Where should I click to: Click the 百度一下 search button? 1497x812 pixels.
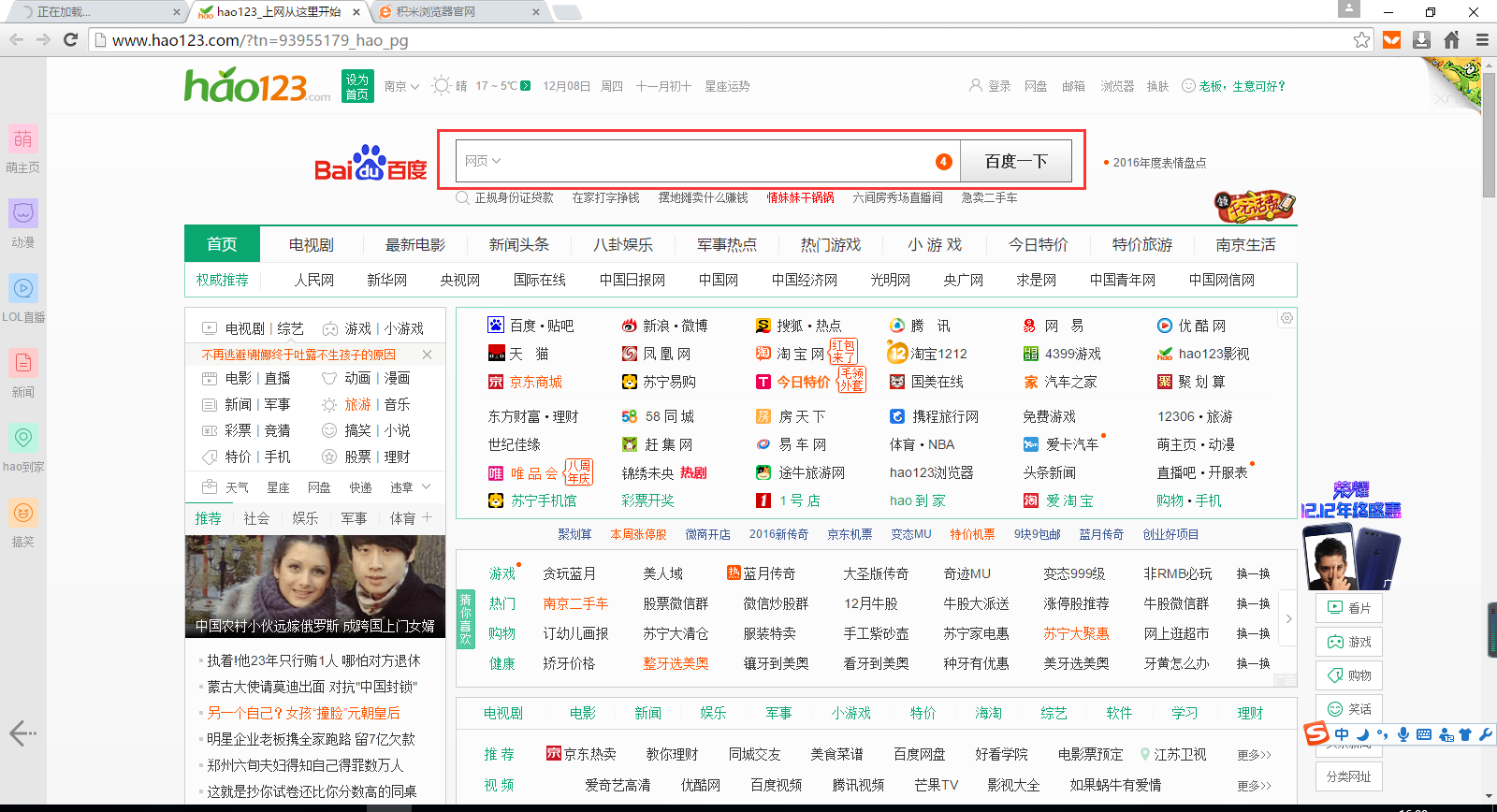(1016, 161)
